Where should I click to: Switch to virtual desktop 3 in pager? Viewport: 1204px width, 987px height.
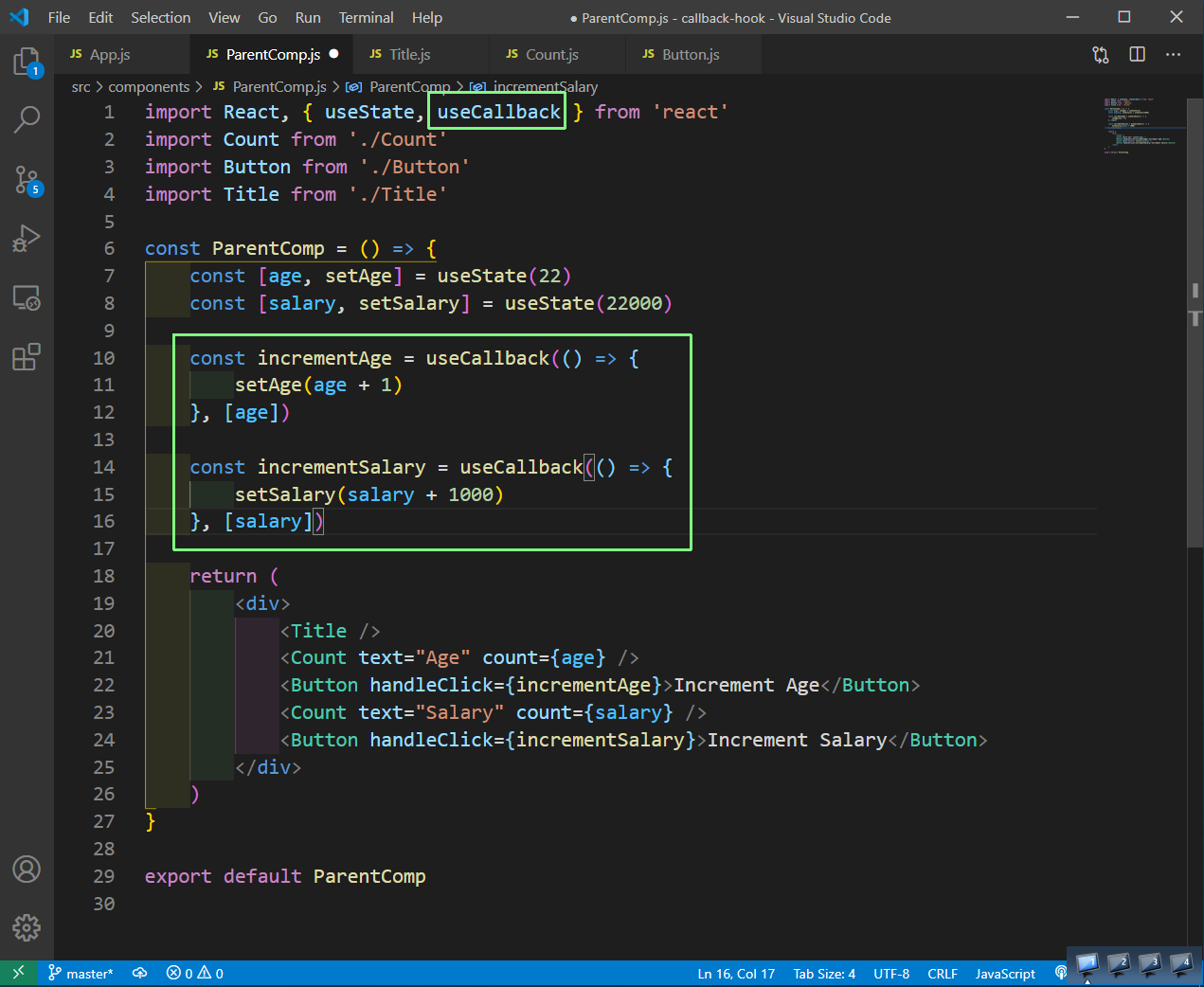click(x=1150, y=965)
